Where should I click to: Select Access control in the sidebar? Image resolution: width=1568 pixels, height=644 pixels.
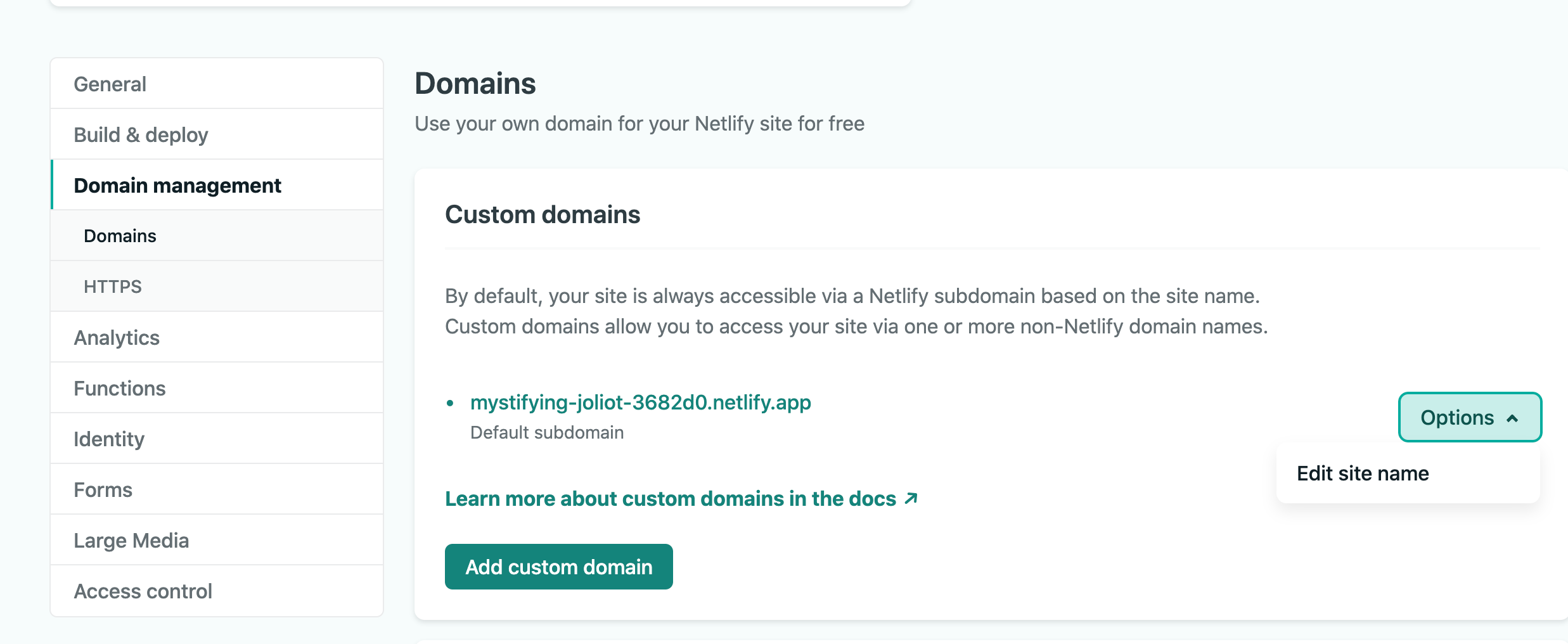point(143,591)
